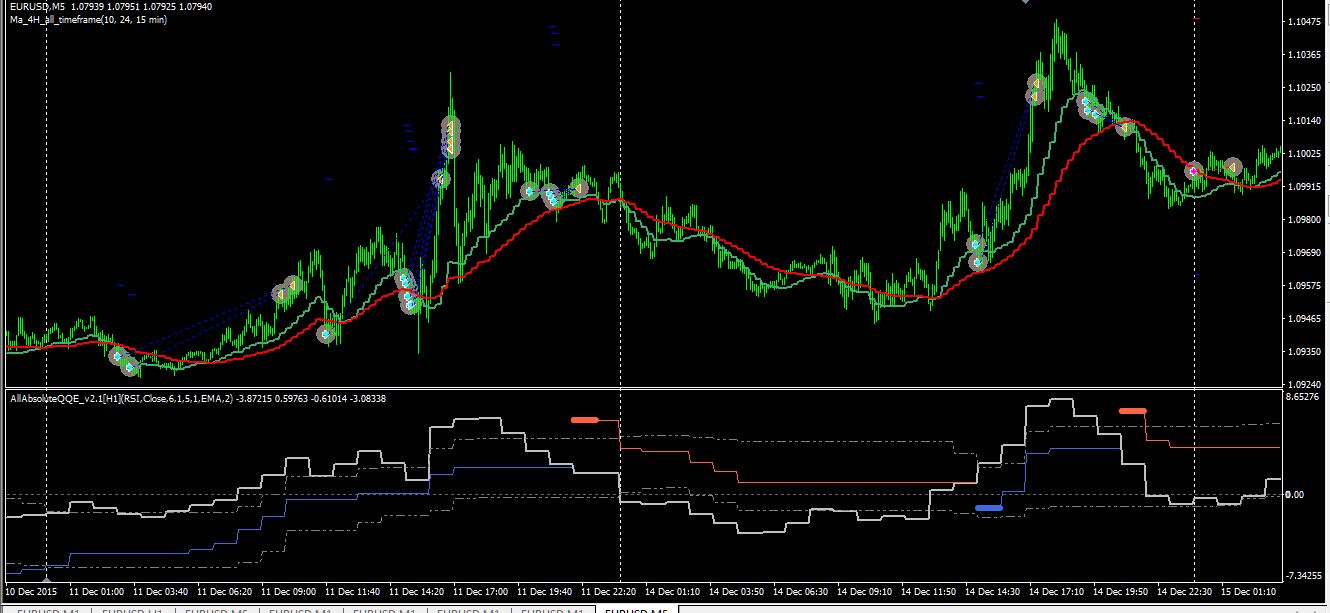This screenshot has height=613, width=1330.
Task: Click indicator scale value 8.65276
Action: 1303,398
